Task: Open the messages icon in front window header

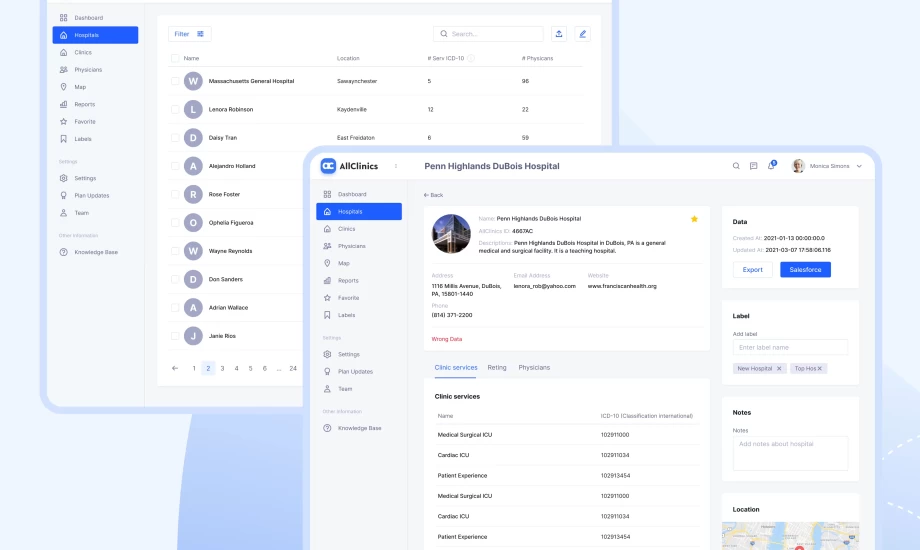Action: click(753, 166)
